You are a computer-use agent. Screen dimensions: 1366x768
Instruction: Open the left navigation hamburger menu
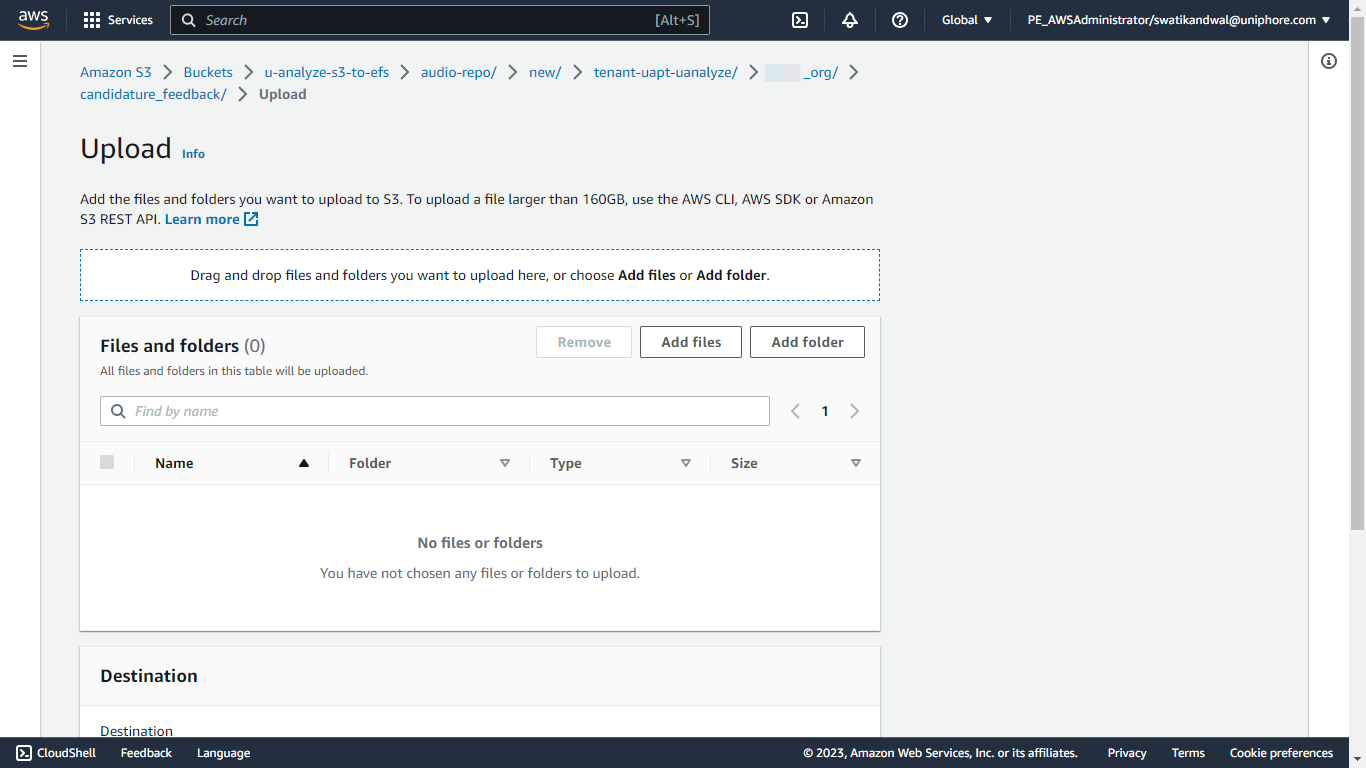click(20, 61)
